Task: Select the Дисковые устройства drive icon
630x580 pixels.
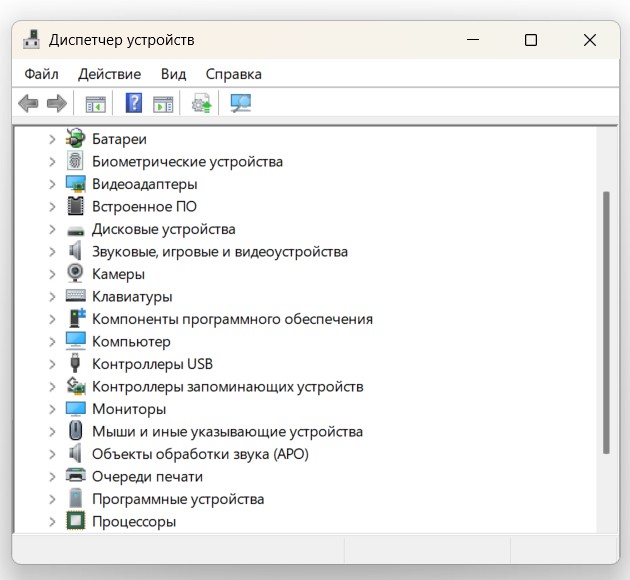Action: click(x=76, y=231)
